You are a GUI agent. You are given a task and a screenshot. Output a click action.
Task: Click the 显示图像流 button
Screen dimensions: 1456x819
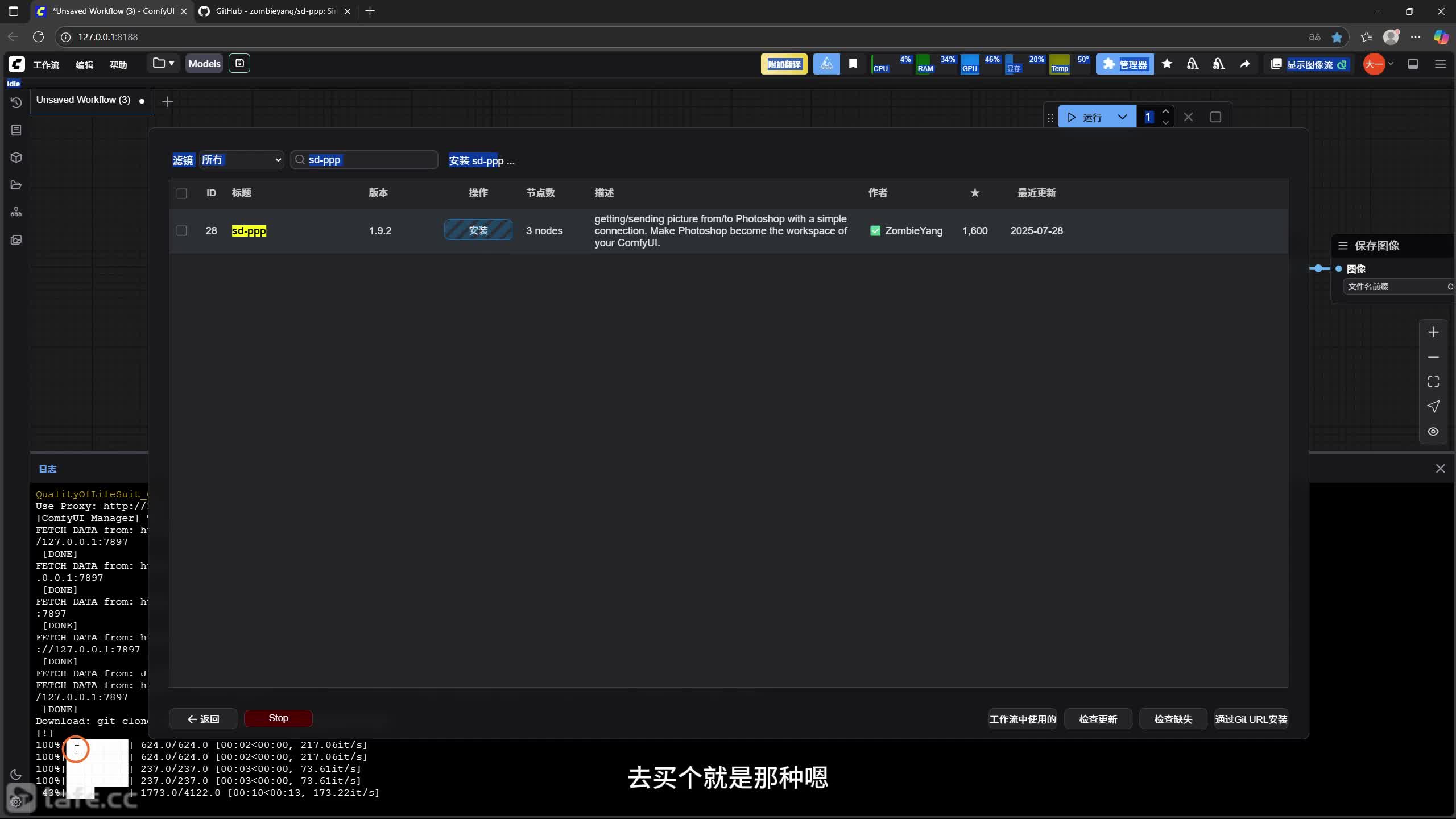point(1309,64)
